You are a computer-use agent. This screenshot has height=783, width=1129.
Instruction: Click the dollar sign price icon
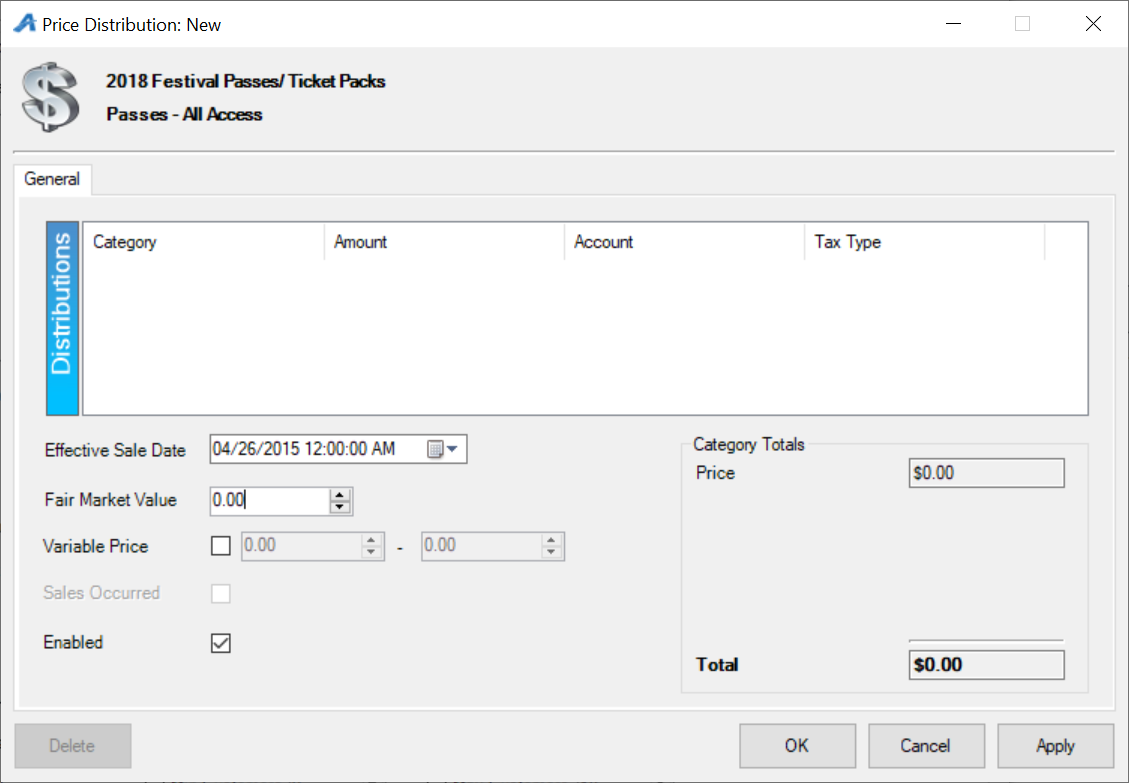click(x=50, y=97)
